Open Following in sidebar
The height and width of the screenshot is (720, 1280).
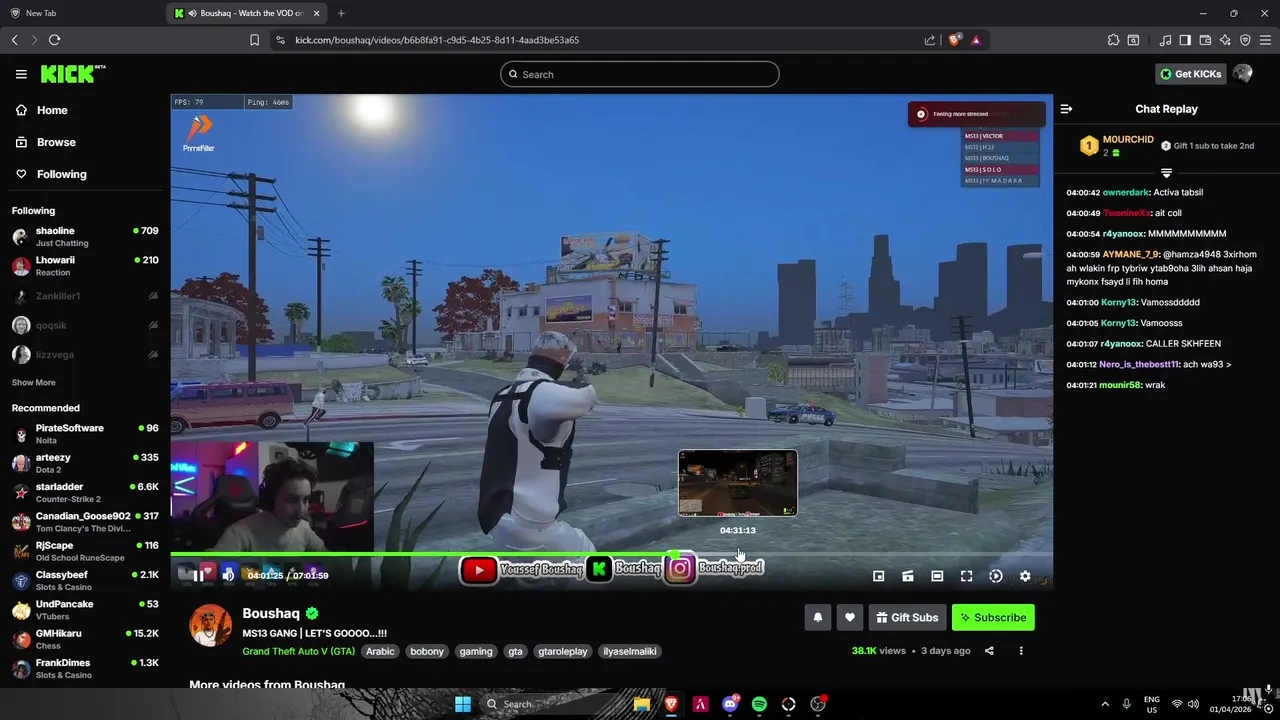point(50,174)
